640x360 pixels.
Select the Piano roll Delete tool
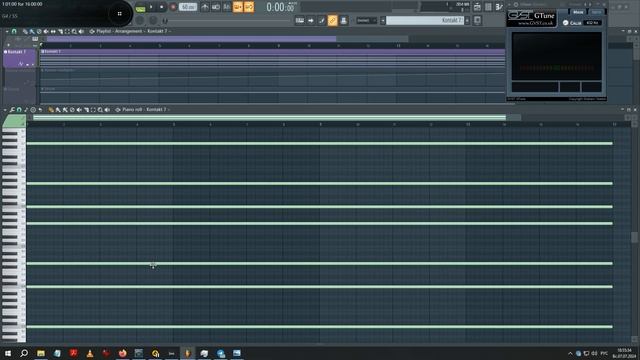pos(72,110)
